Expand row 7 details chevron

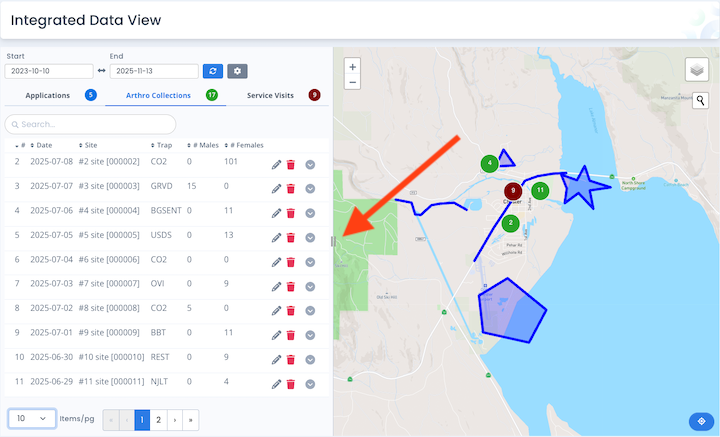pyautogui.click(x=310, y=285)
